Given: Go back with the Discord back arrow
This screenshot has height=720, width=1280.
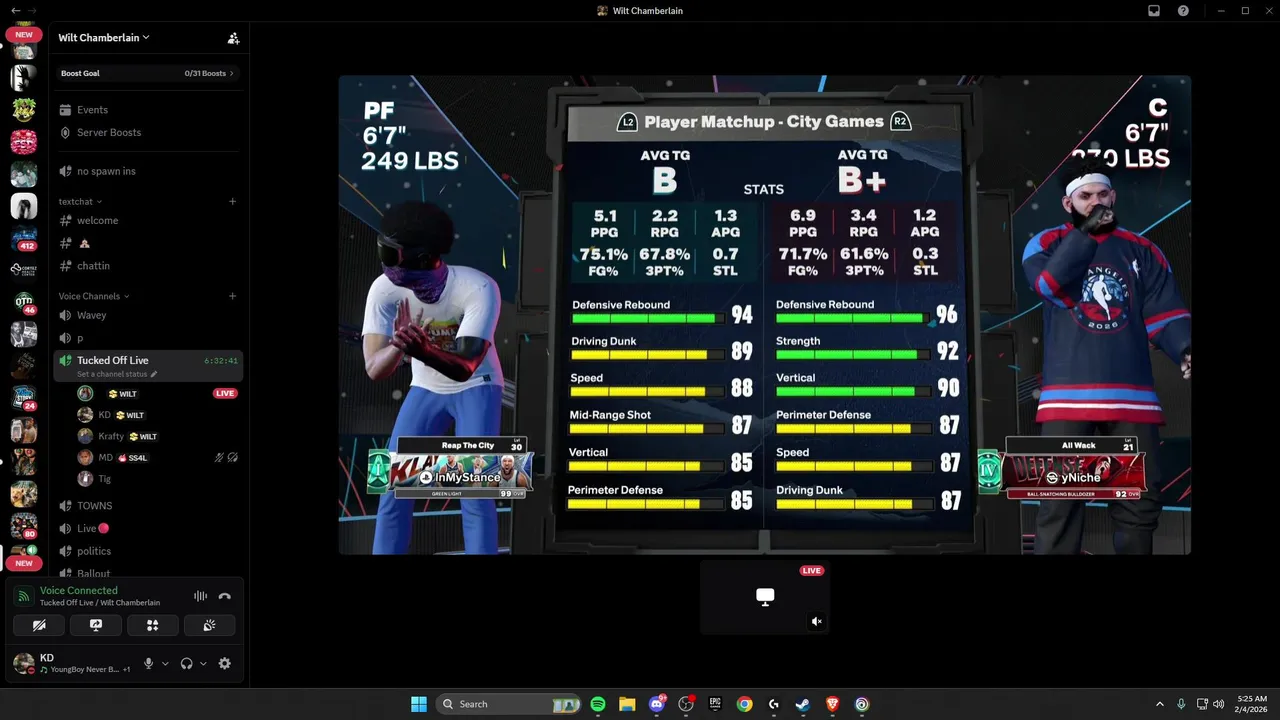Looking at the screenshot, I should [15, 10].
